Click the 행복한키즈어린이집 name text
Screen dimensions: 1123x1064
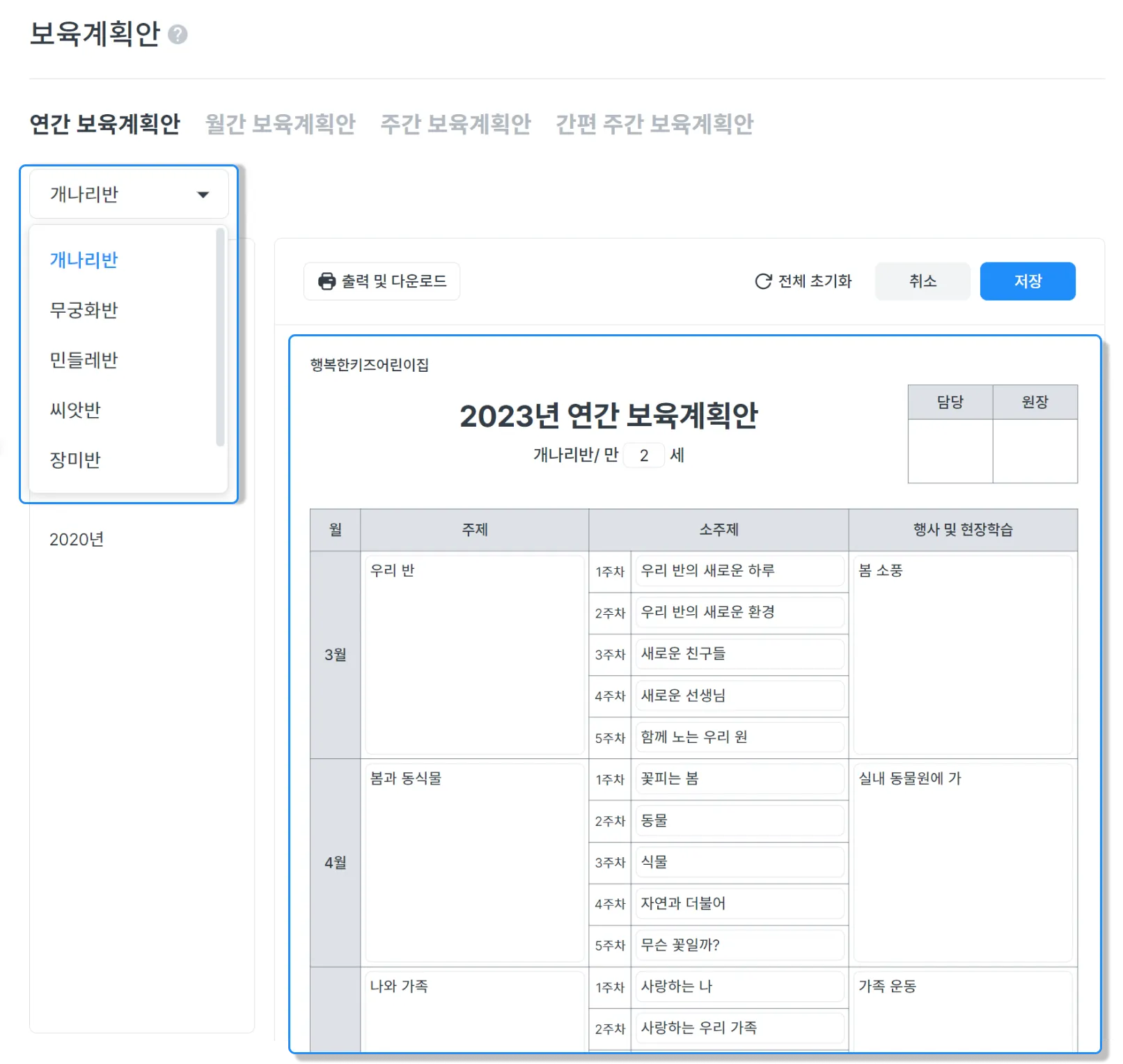pyautogui.click(x=370, y=365)
